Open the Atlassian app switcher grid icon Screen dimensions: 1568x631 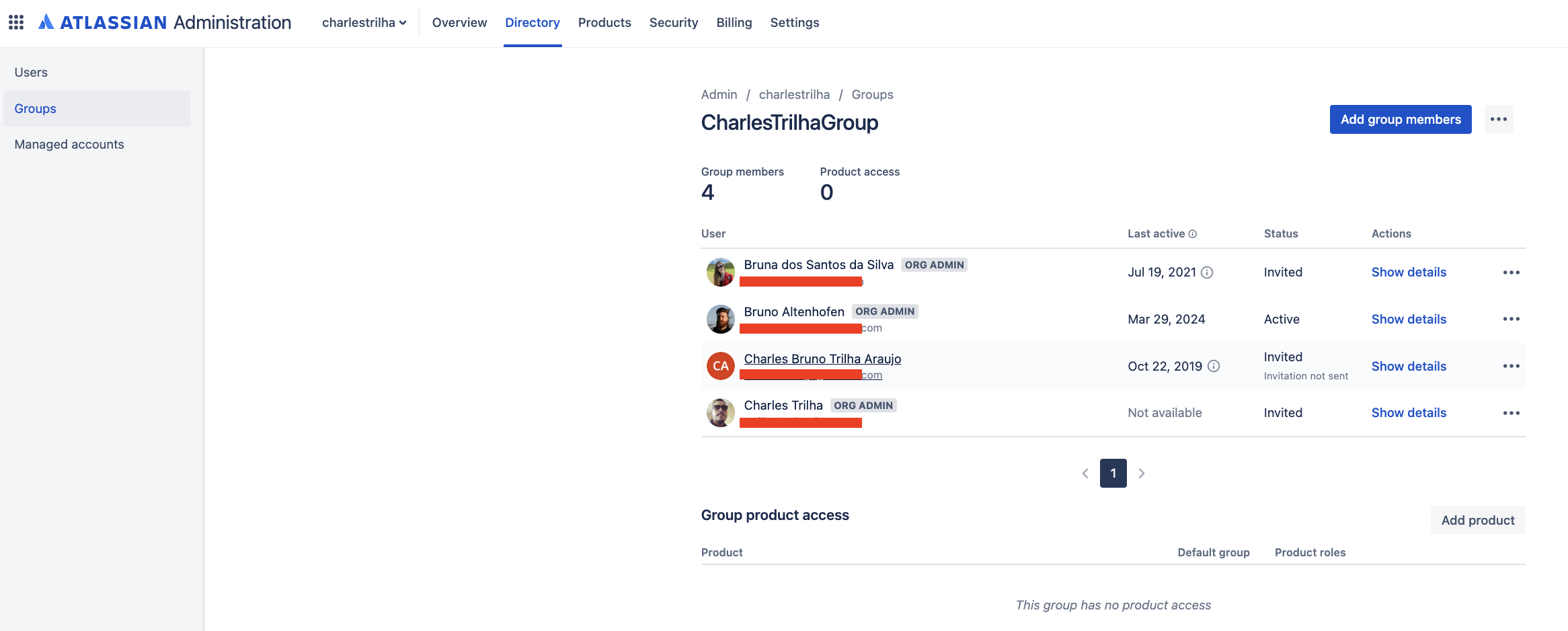tap(16, 22)
